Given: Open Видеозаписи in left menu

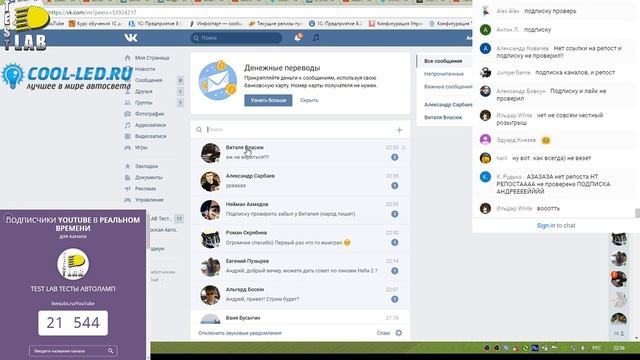Looking at the screenshot, I should click(x=151, y=136).
